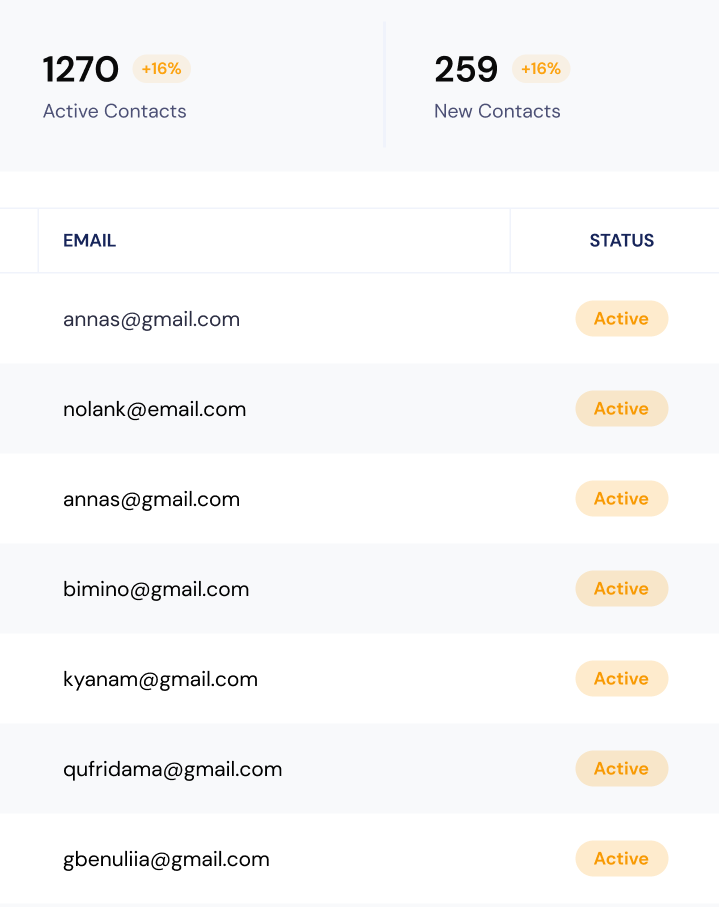The width and height of the screenshot is (719, 907).
Task: Select the gbenuliia@gmail.com contact
Action: (166, 859)
